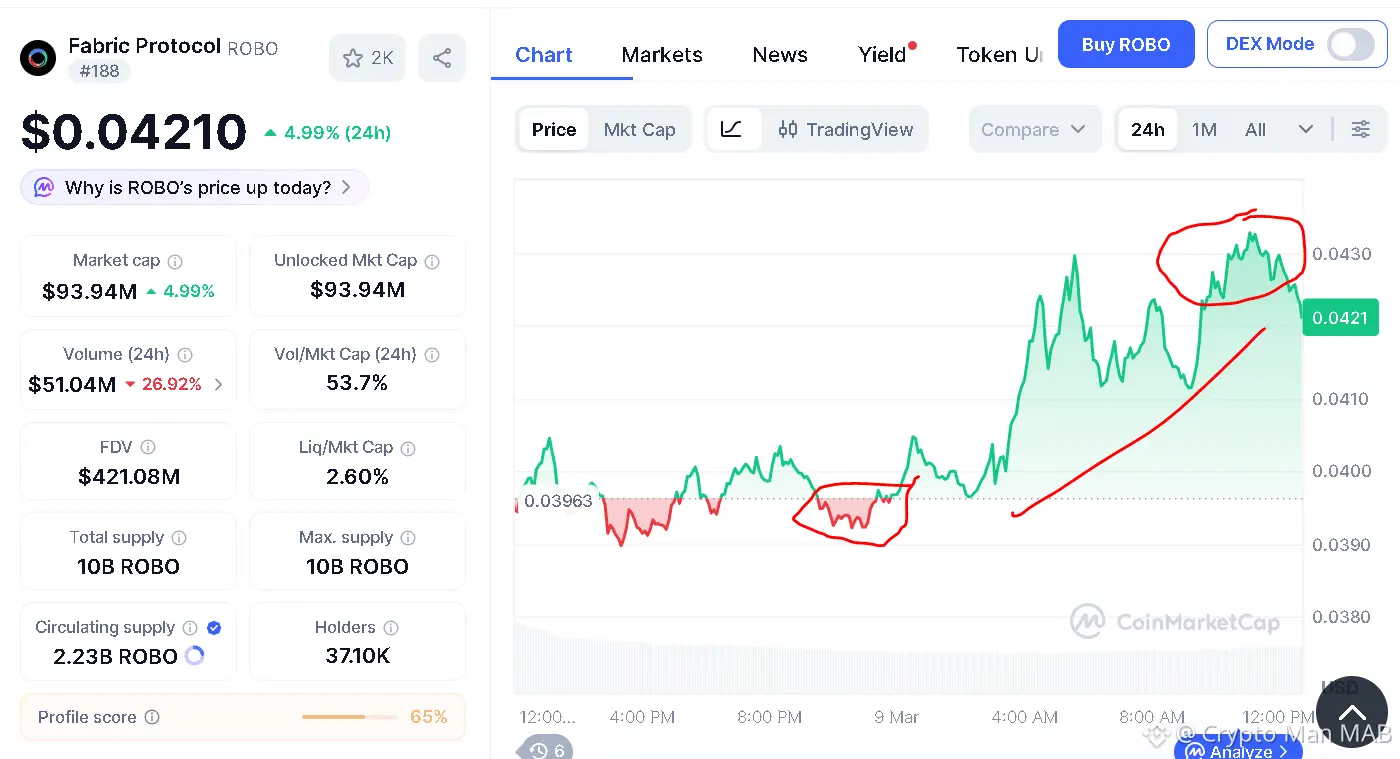This screenshot has width=1400, height=759.
Task: Click the Buy ROBO button
Action: 1126,44
